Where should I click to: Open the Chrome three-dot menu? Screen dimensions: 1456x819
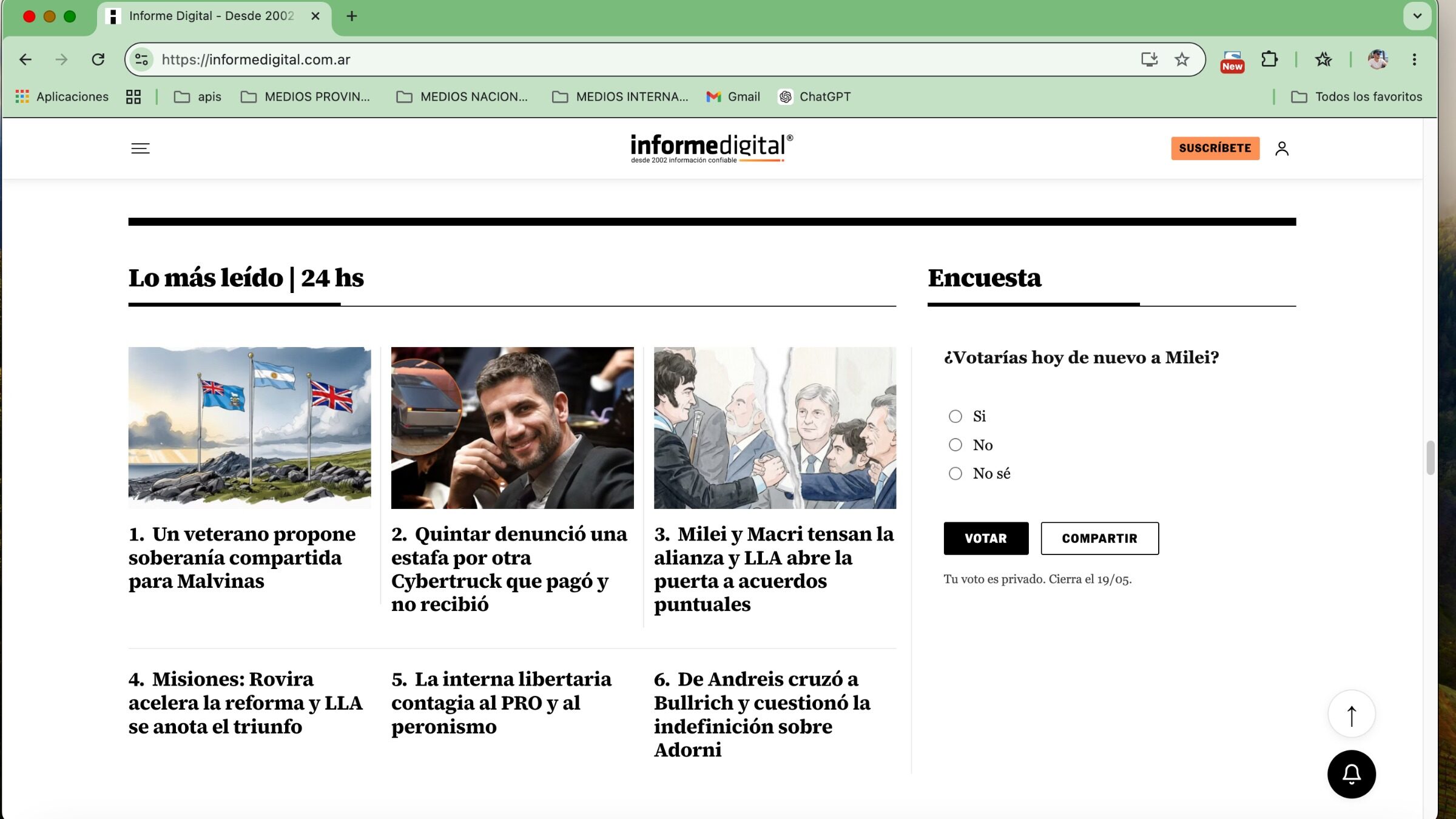click(1414, 59)
